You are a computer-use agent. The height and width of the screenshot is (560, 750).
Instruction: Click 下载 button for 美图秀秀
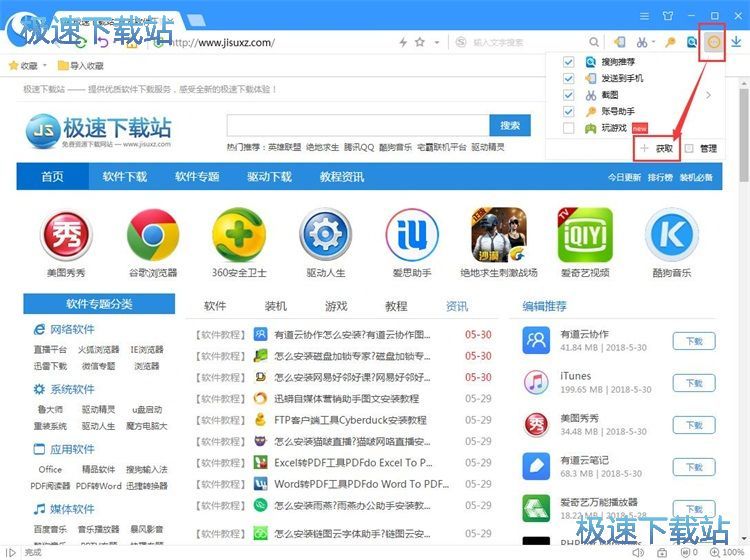tap(694, 425)
